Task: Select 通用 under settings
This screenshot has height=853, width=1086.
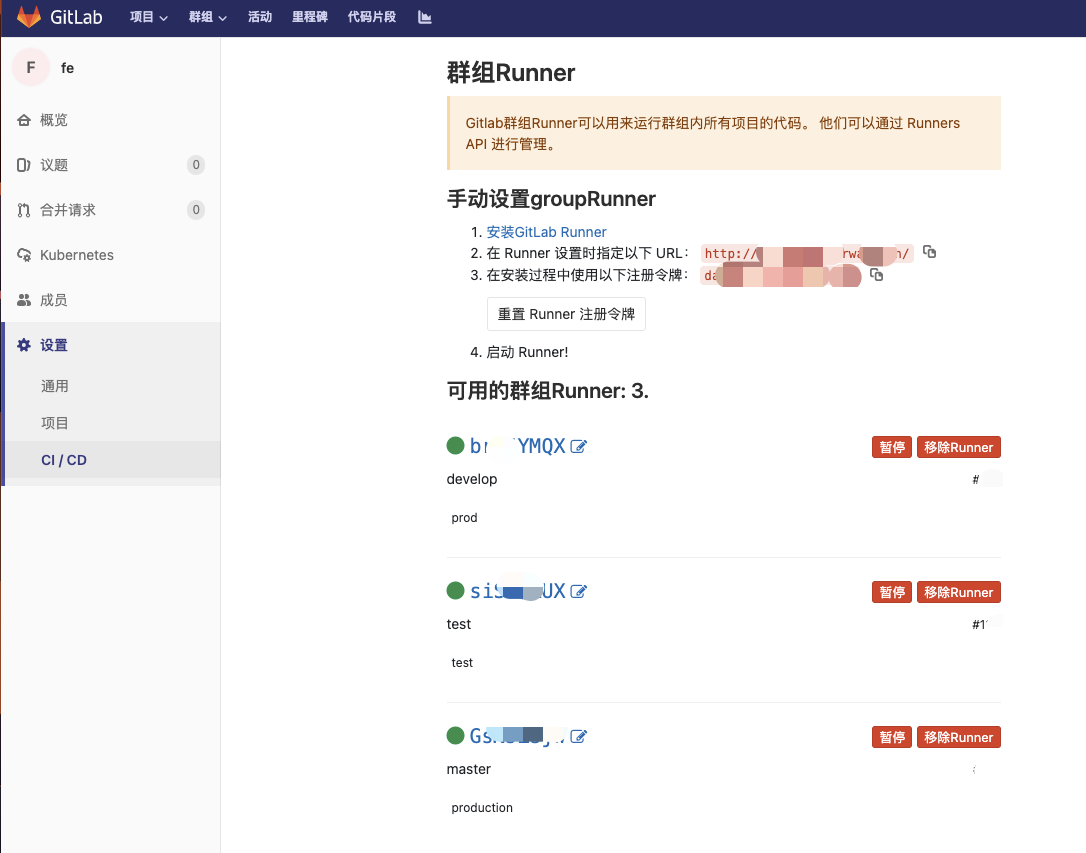Action: click(x=55, y=386)
